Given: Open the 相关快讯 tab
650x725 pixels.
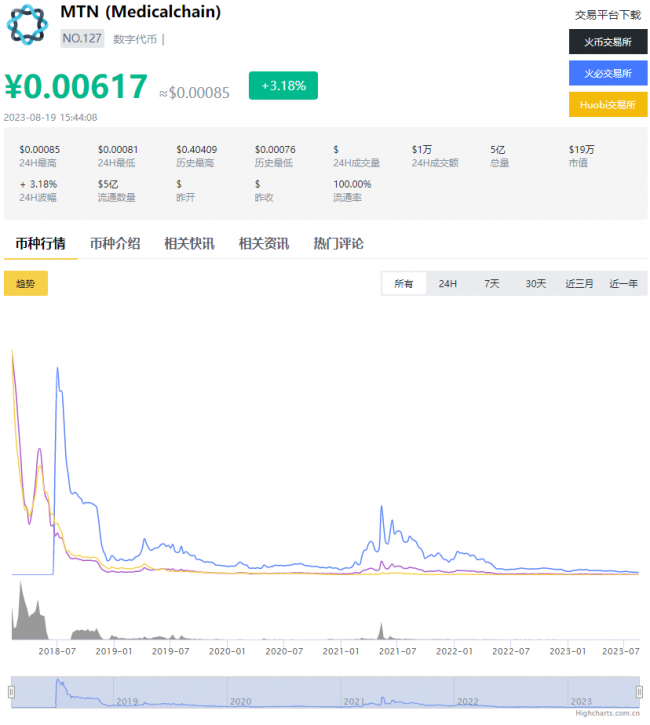Looking at the screenshot, I should point(190,244).
